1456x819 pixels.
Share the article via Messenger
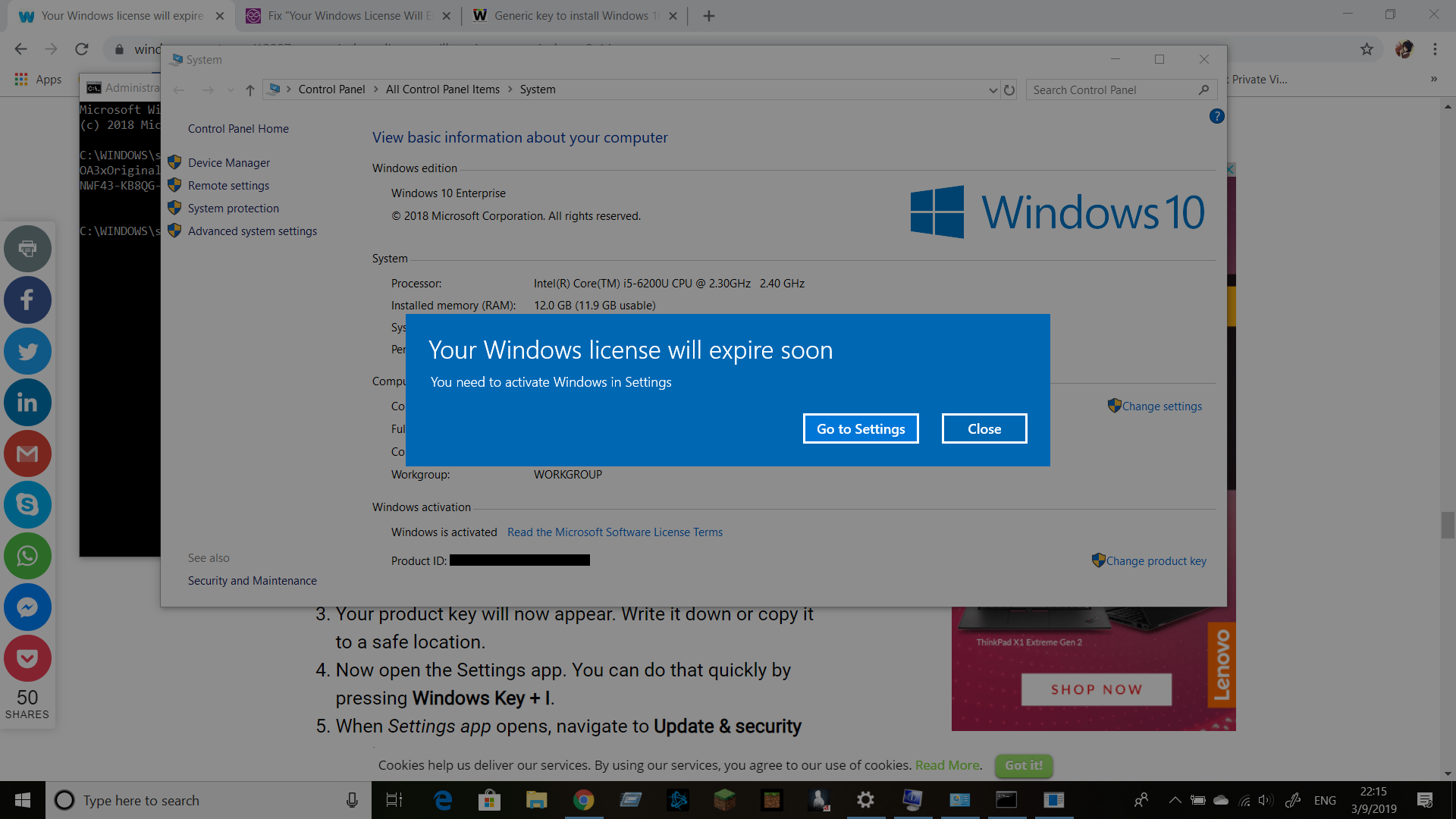point(27,607)
